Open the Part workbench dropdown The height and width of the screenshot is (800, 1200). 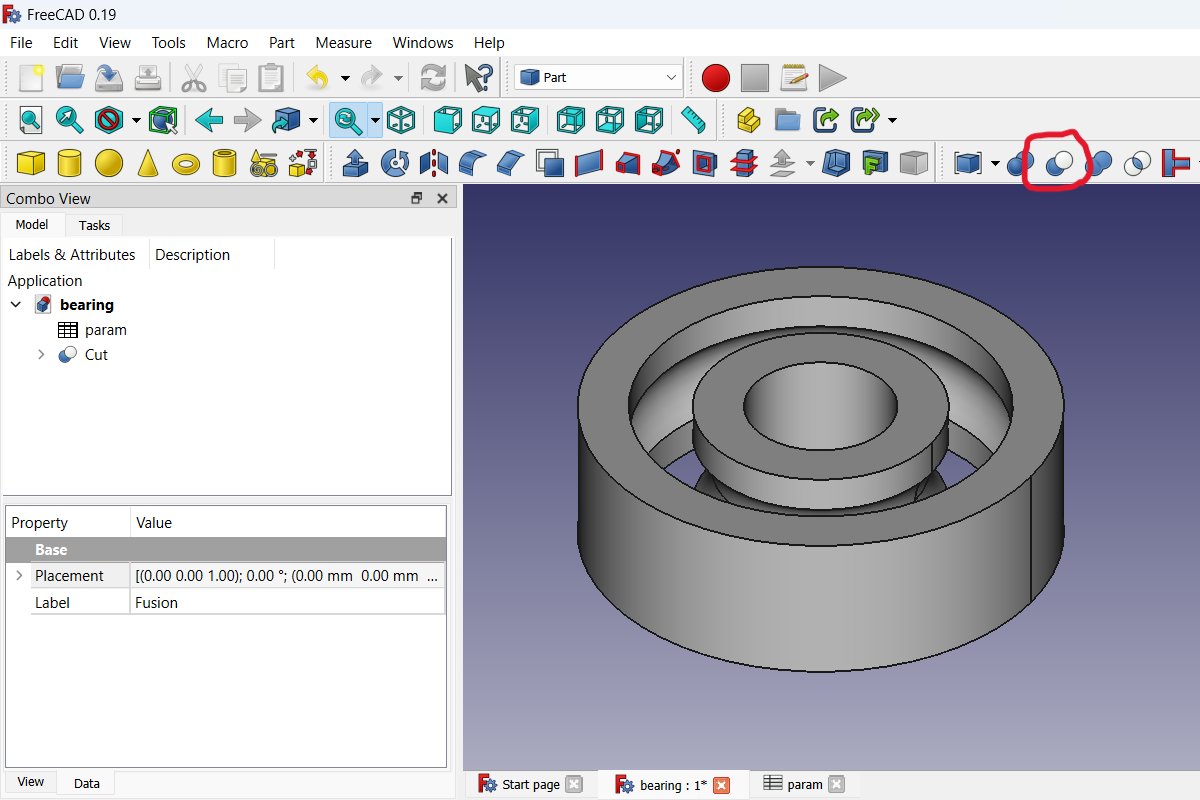coord(598,78)
